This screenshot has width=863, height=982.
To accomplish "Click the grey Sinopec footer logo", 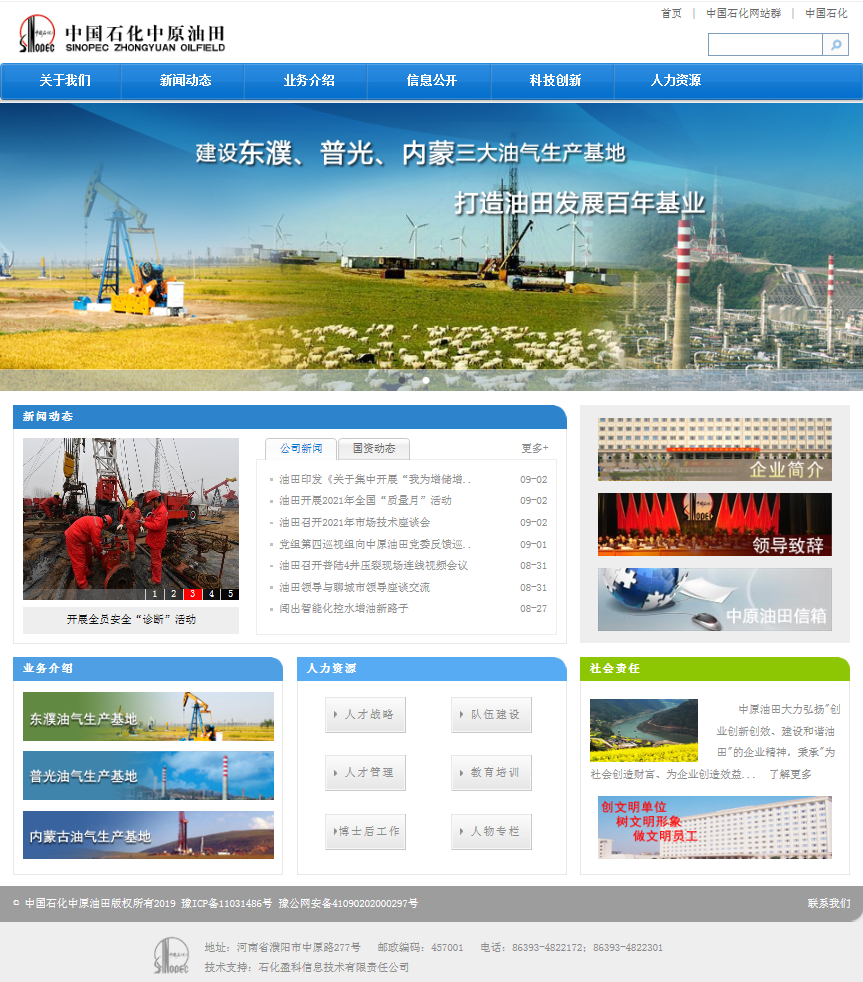I will 171,956.
